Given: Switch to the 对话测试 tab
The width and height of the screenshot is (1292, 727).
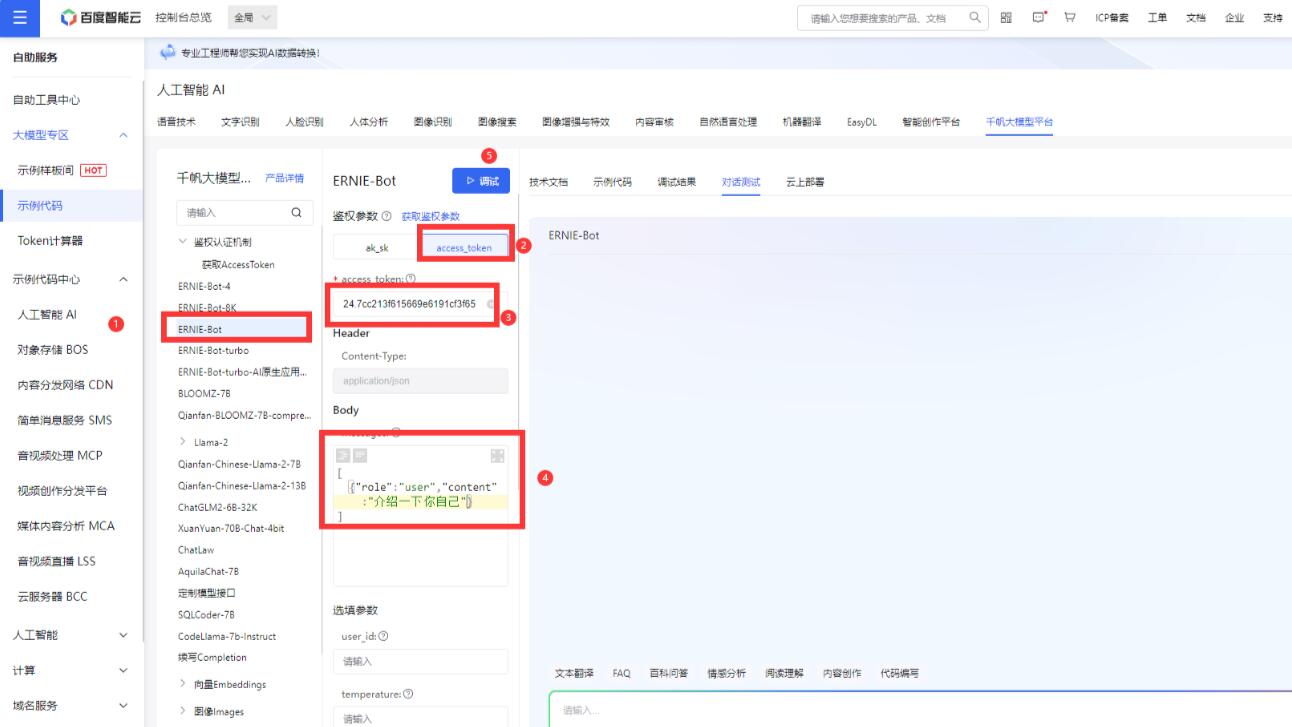Looking at the screenshot, I should tap(741, 182).
